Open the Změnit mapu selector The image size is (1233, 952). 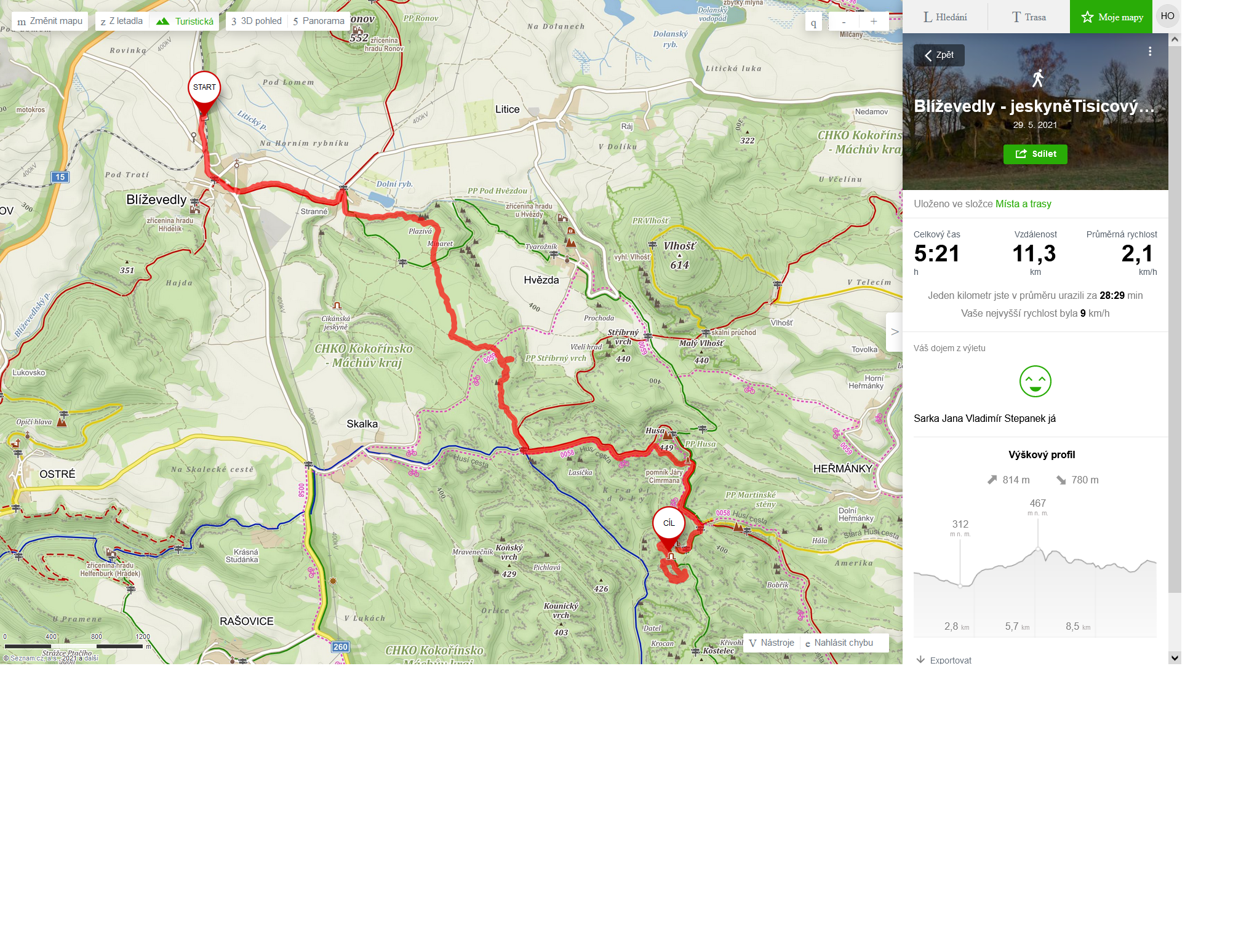point(50,21)
